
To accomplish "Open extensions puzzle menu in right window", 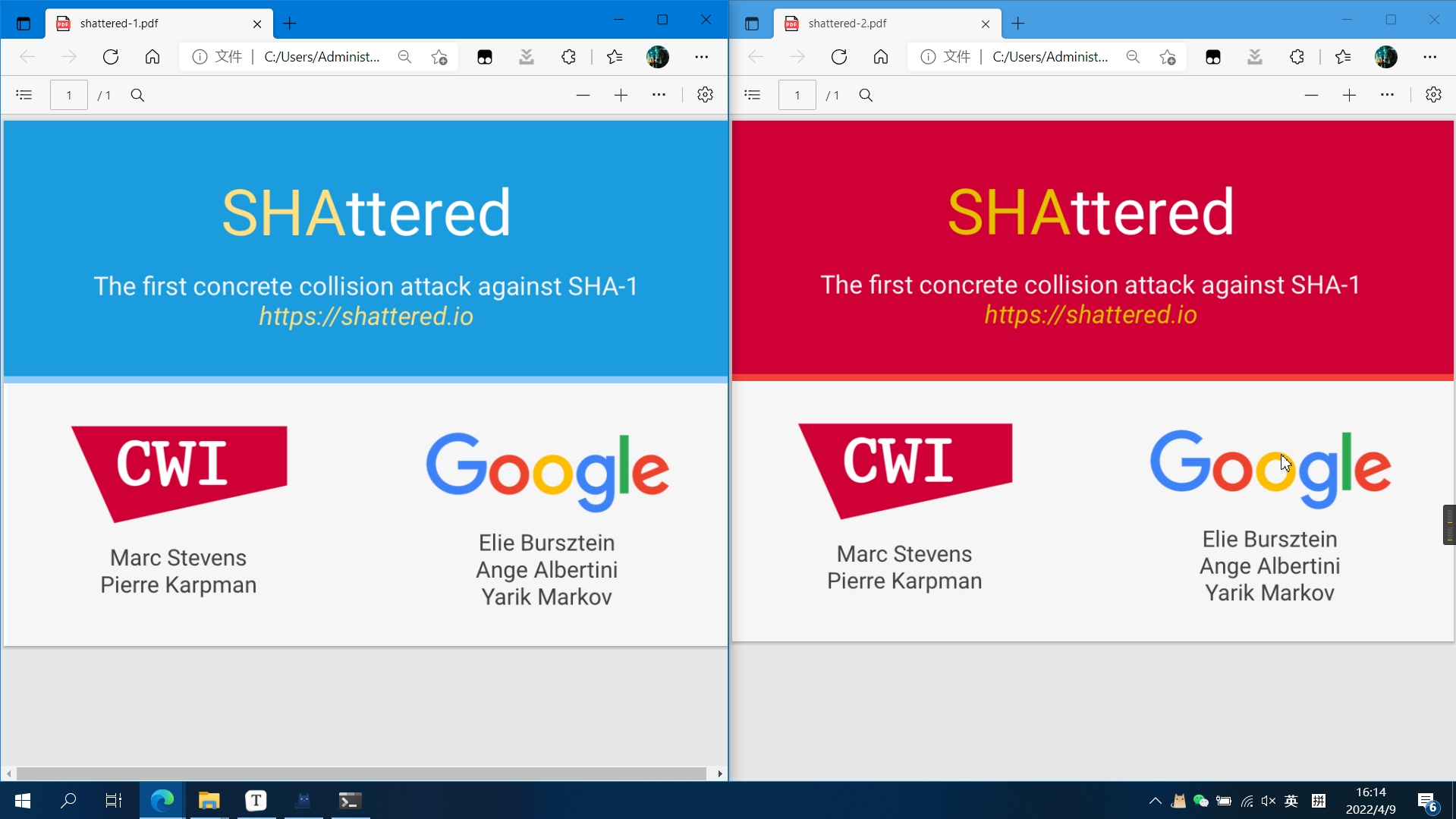I will [x=1297, y=57].
